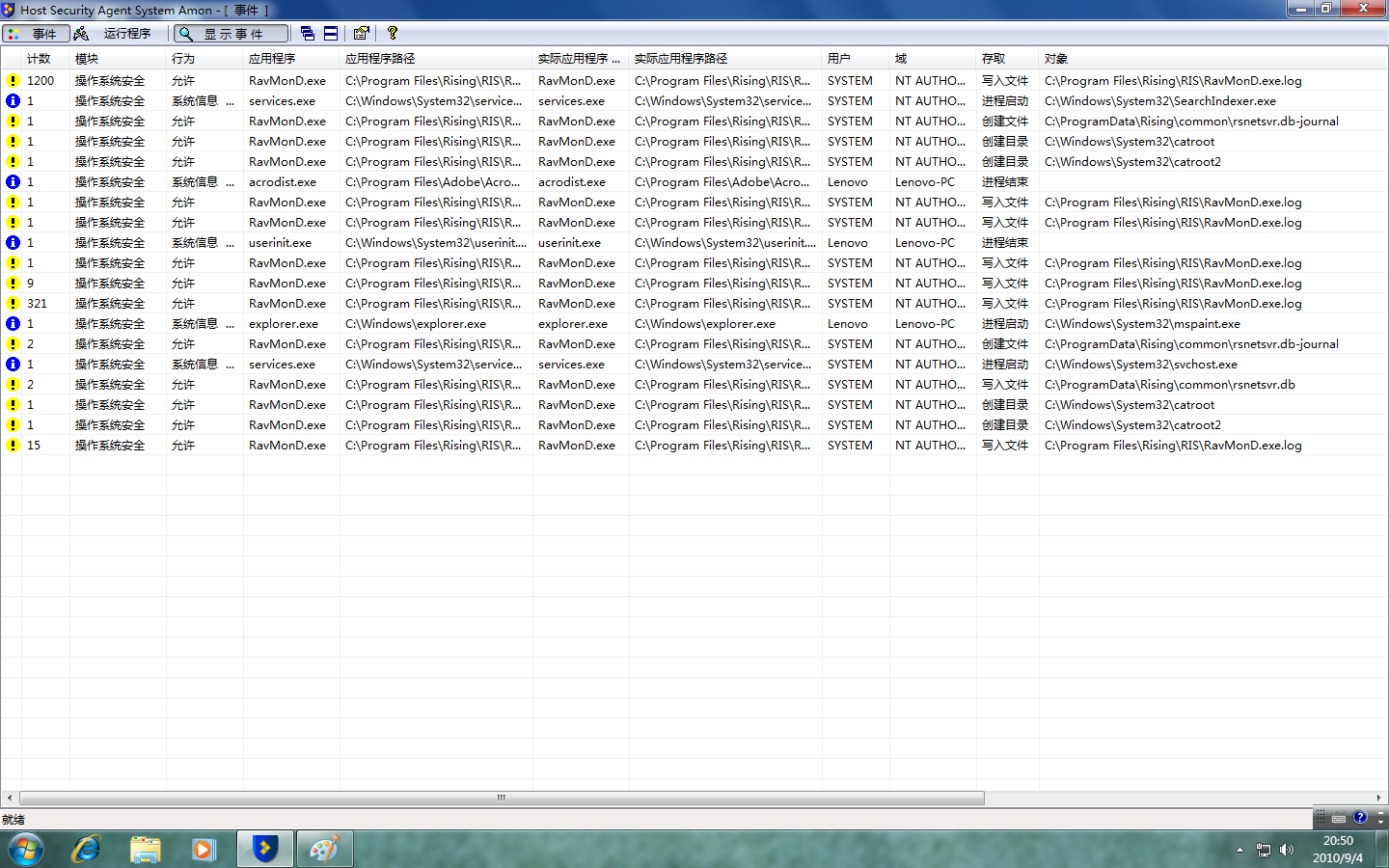1389x868 pixels.
Task: Select the mspaint.exe object path
Action: pyautogui.click(x=1142, y=324)
